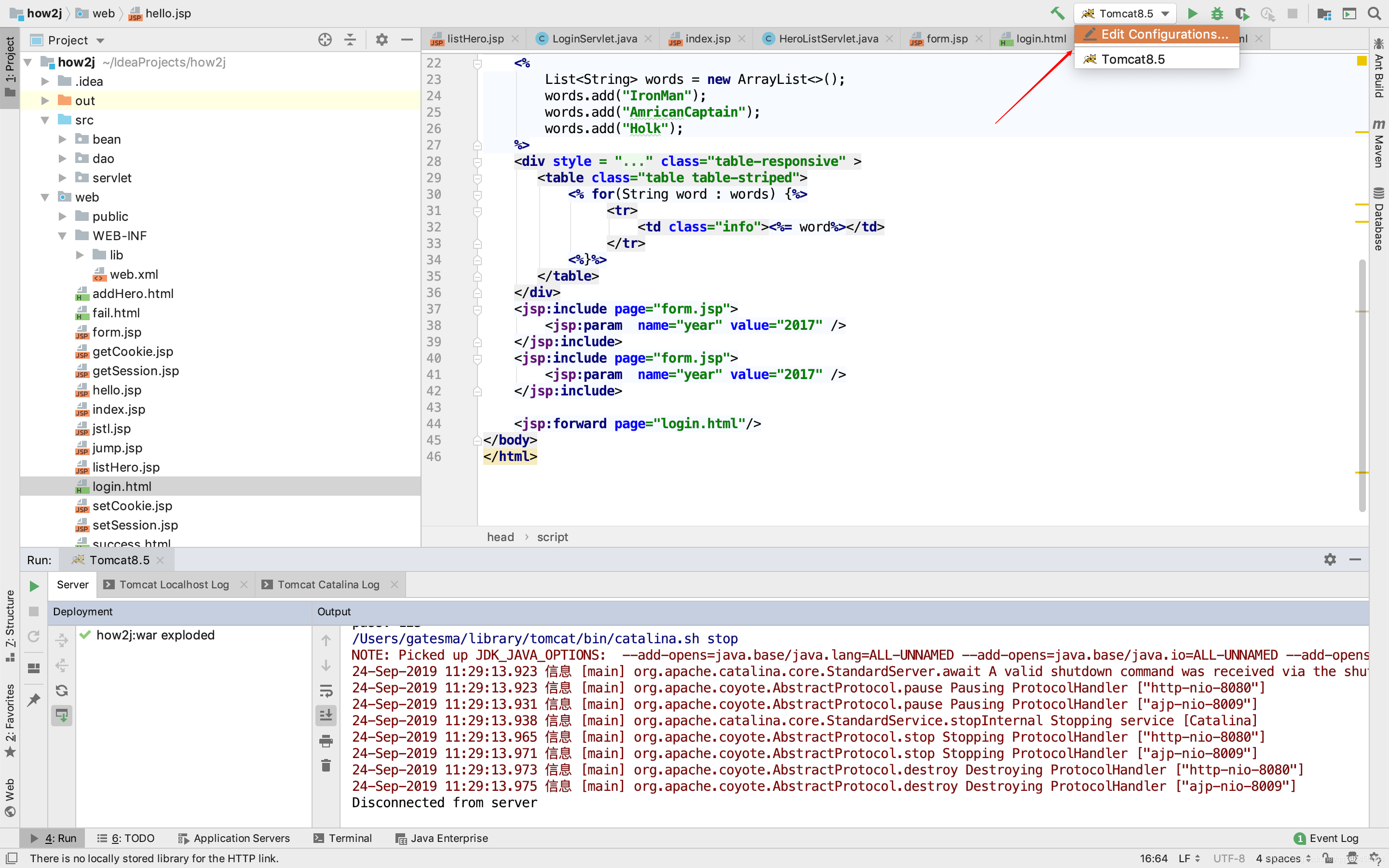Open the Event Log button

tap(1326, 838)
